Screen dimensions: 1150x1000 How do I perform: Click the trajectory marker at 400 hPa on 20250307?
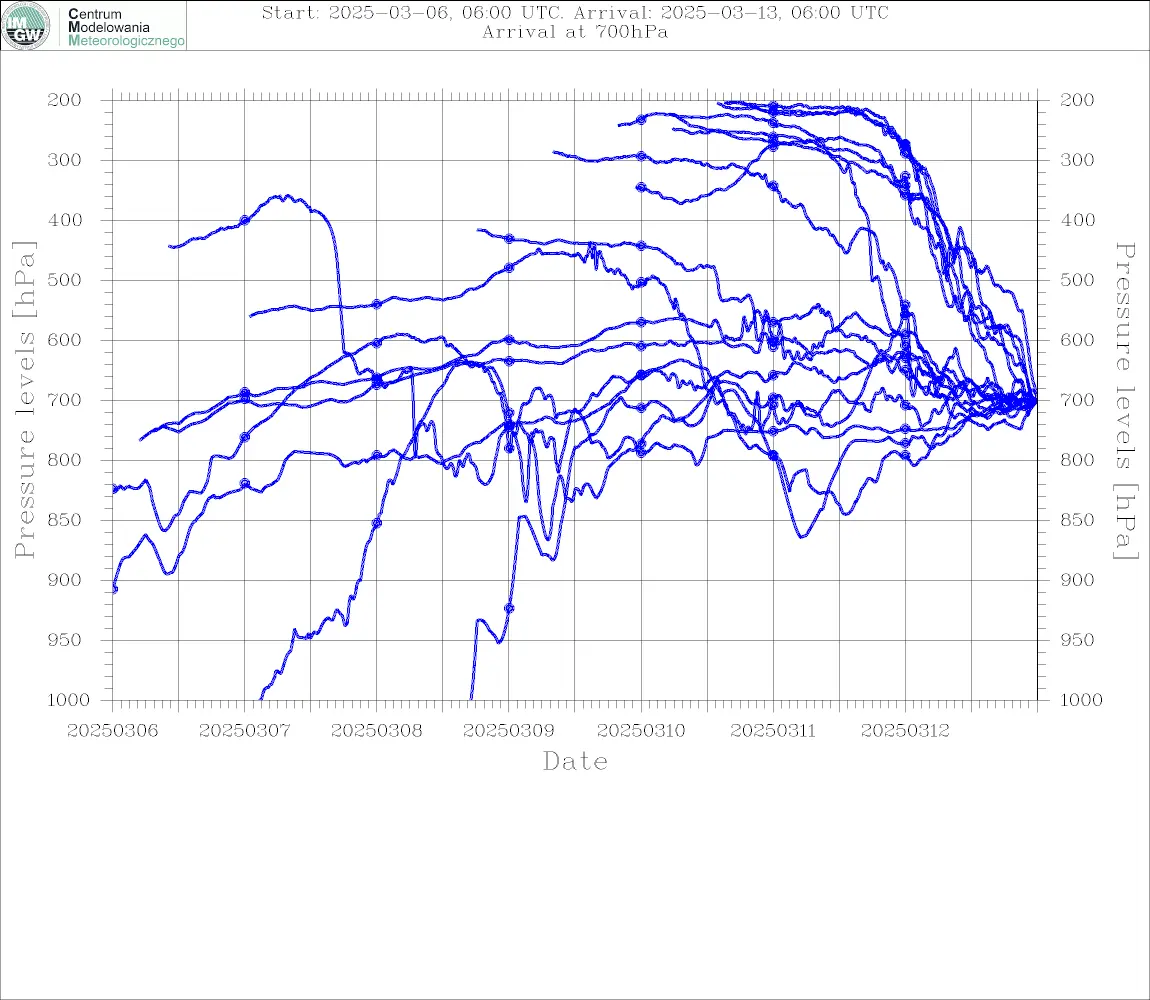click(x=245, y=220)
